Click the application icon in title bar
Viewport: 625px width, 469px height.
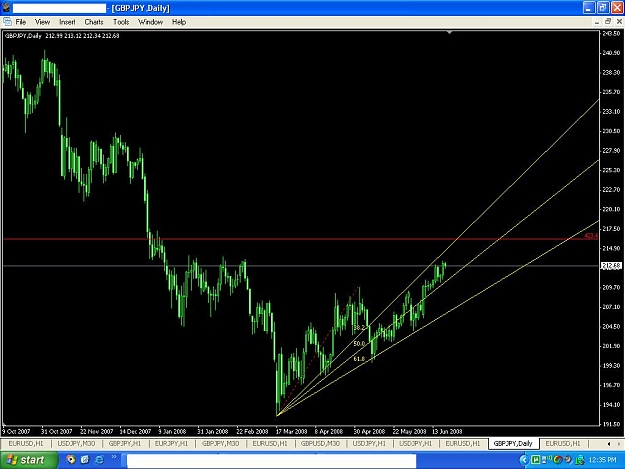point(6,8)
